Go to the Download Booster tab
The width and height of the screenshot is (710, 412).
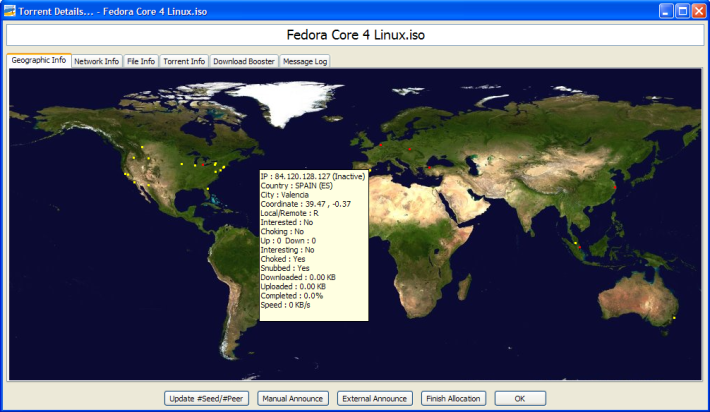click(x=244, y=61)
